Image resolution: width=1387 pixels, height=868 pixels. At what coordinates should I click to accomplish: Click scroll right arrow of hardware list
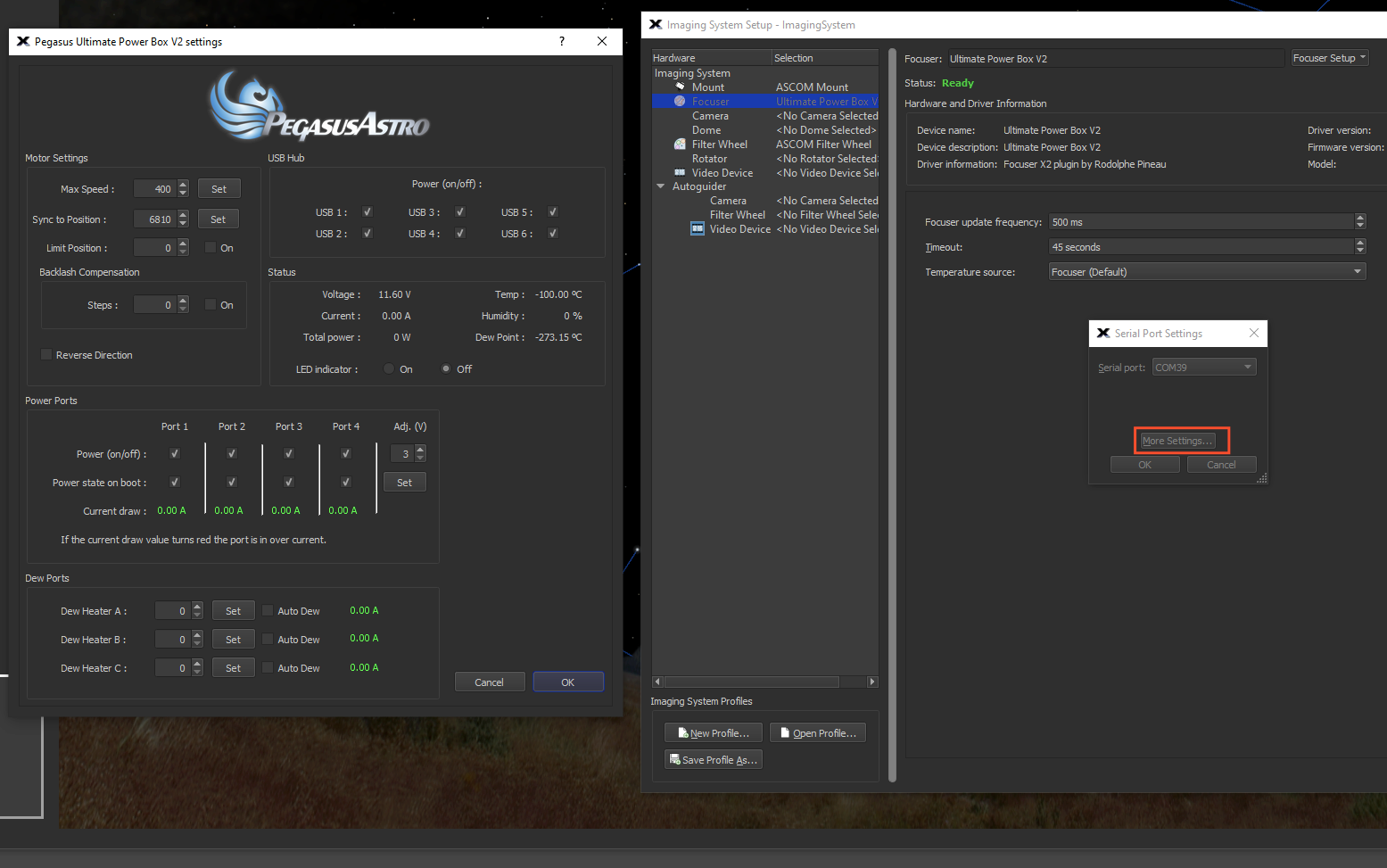point(872,682)
